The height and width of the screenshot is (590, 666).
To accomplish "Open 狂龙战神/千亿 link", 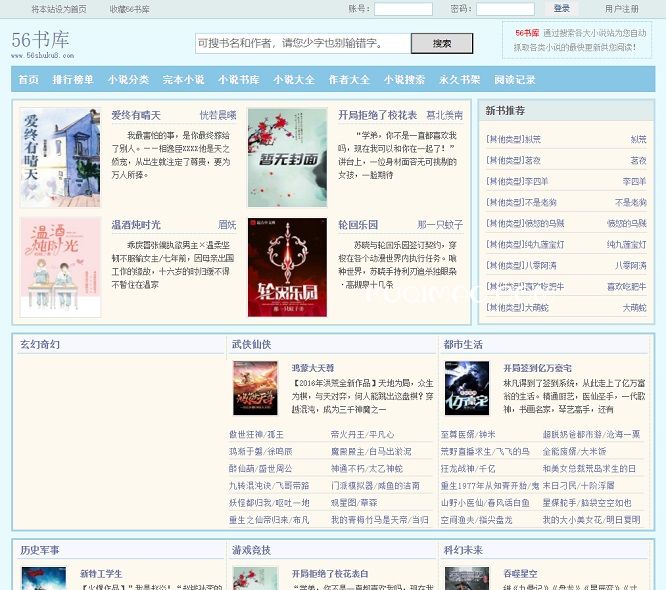I will [468, 469].
